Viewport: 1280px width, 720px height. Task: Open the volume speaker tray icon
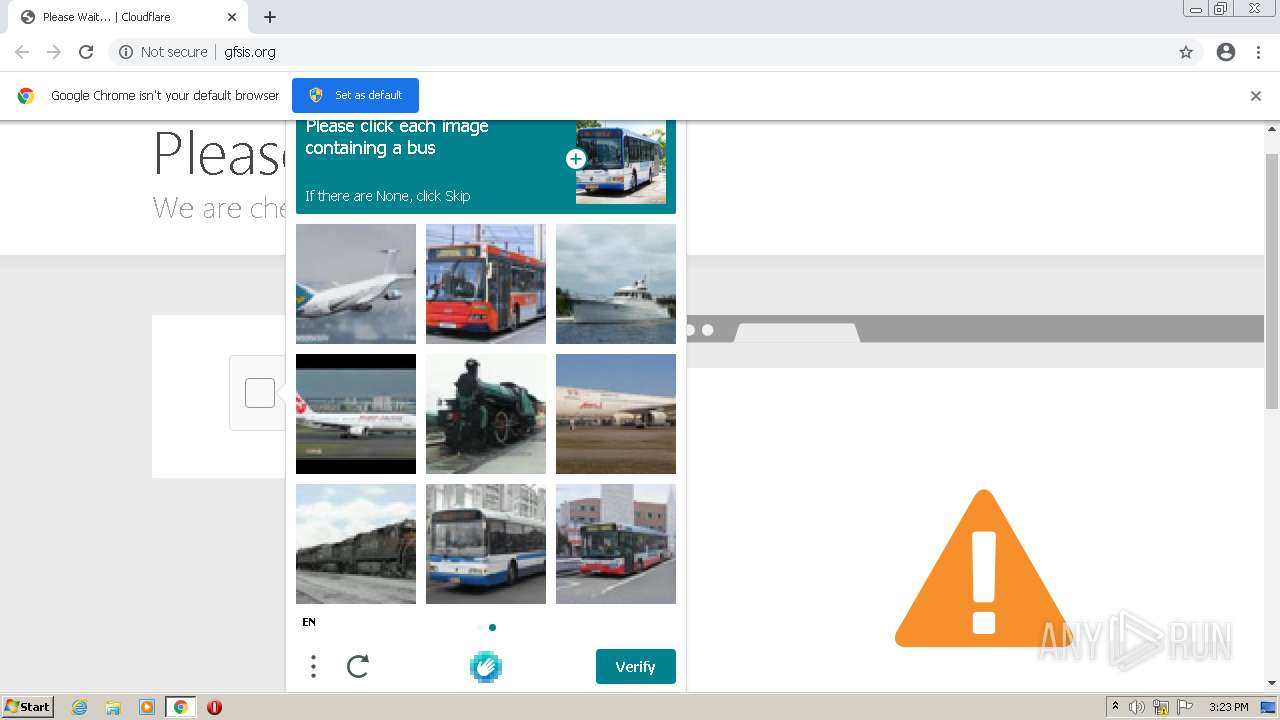tap(1137, 707)
